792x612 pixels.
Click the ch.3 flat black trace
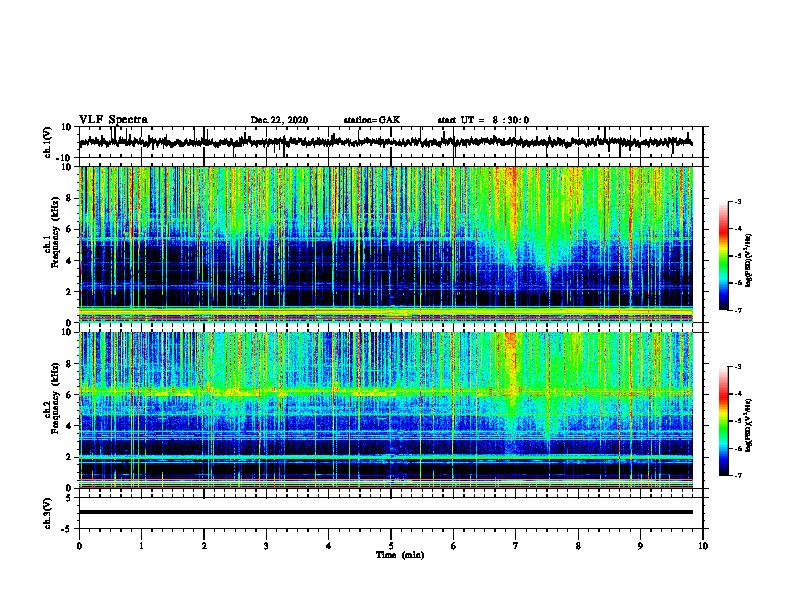point(385,512)
